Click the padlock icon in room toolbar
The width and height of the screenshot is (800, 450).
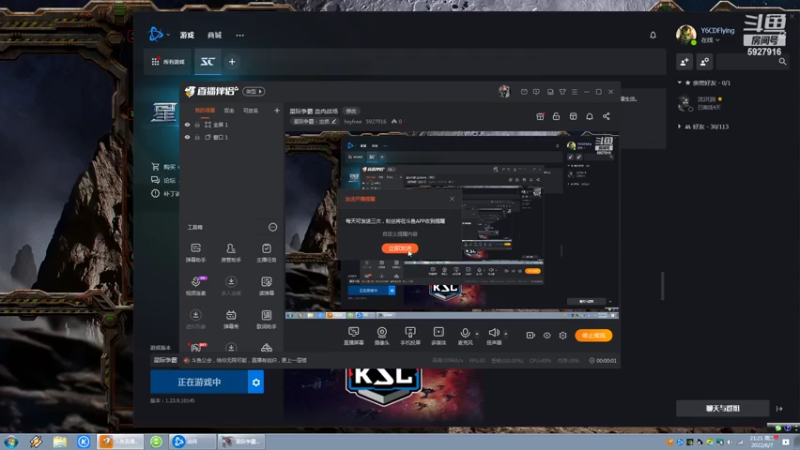tap(556, 116)
